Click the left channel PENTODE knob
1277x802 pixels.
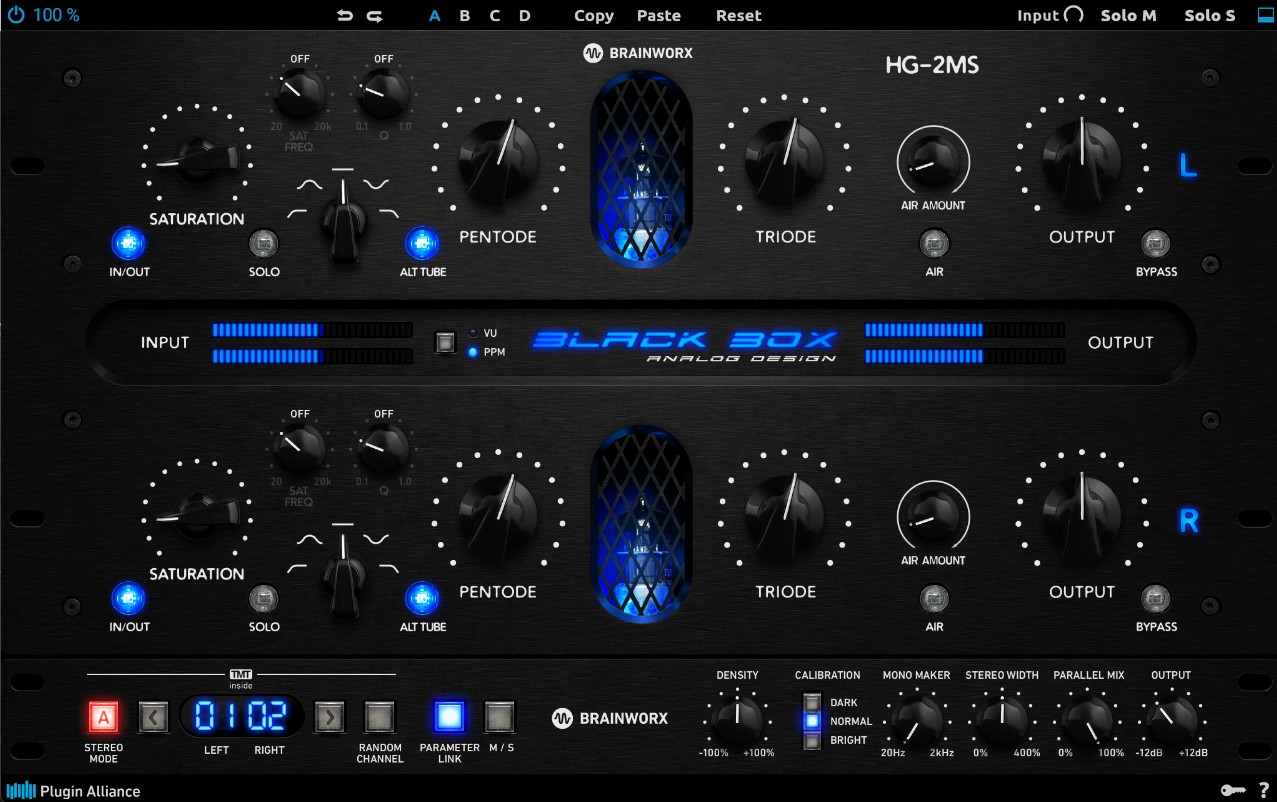(498, 158)
